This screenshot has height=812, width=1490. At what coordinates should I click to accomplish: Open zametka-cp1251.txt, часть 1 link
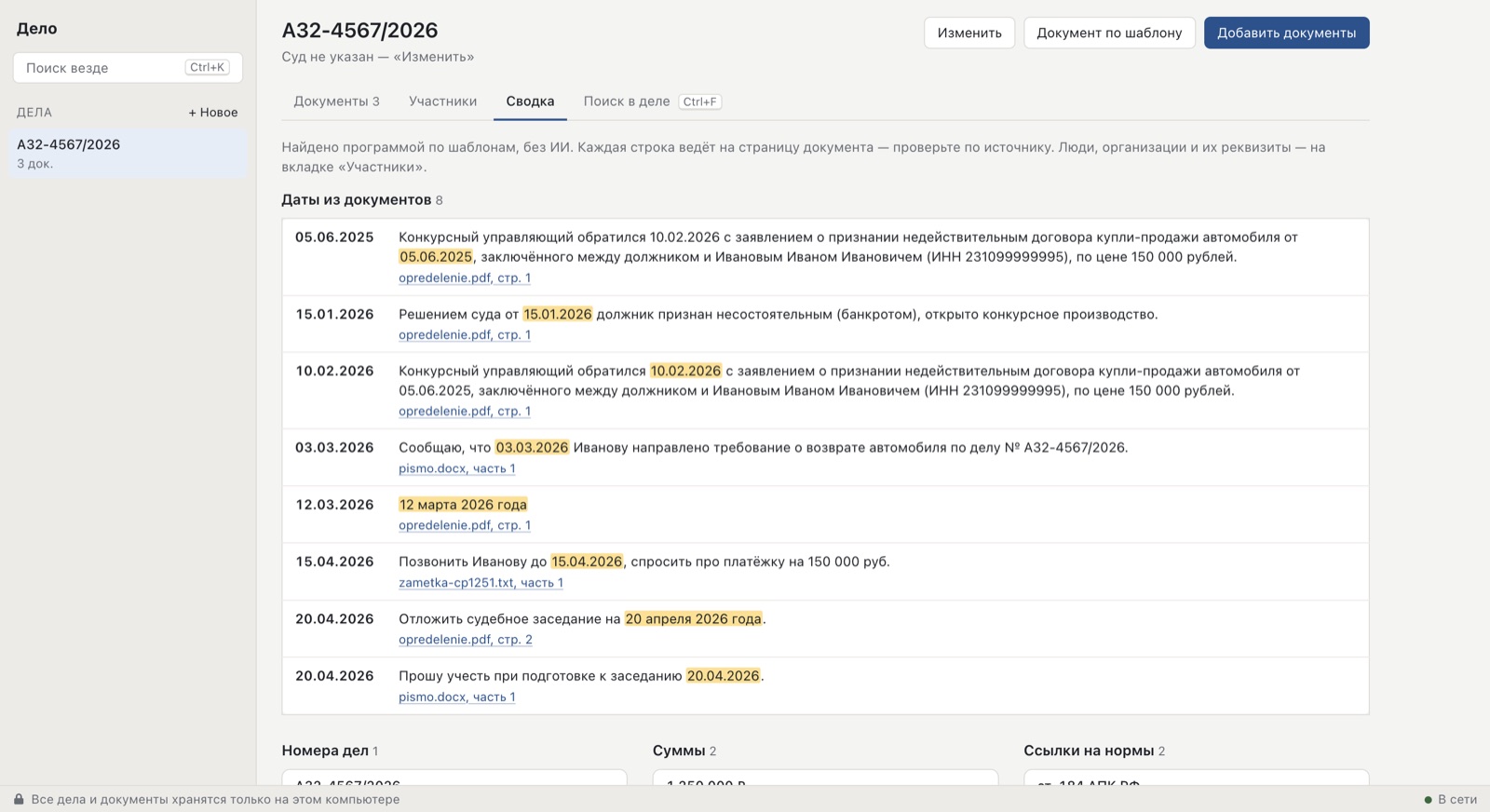[481, 583]
